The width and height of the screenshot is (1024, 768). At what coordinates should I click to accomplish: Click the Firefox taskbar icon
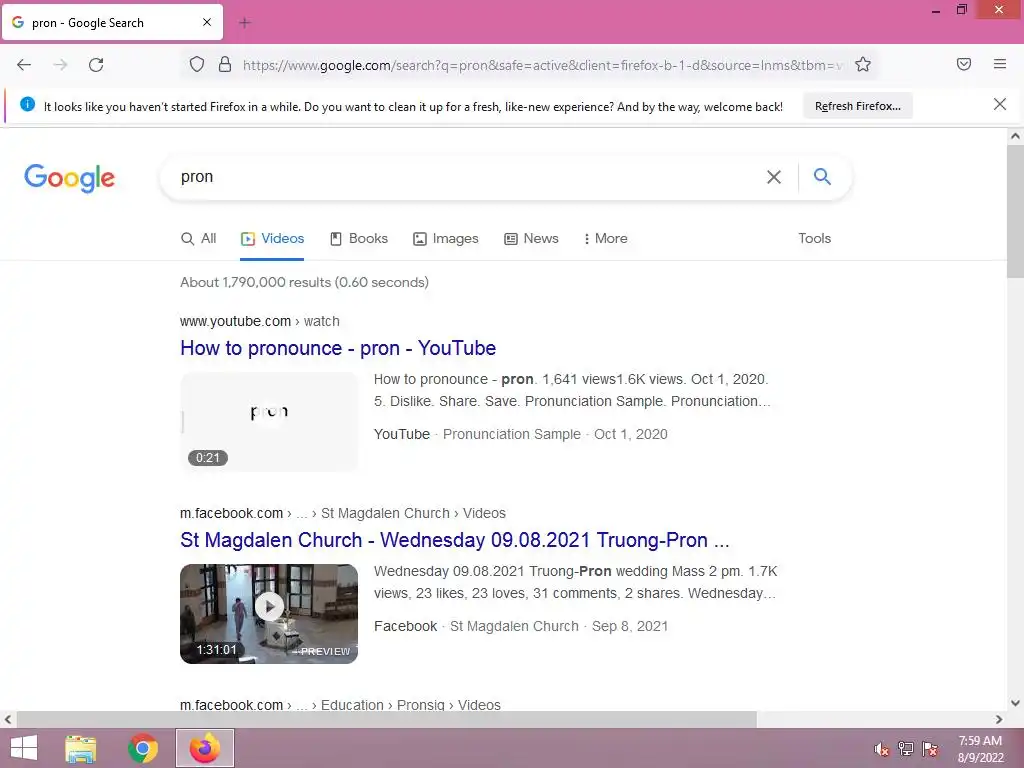(x=204, y=748)
